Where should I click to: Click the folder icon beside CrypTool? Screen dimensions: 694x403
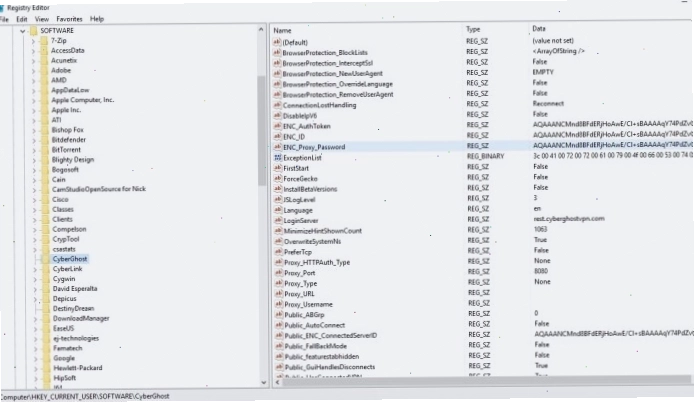[x=46, y=239]
